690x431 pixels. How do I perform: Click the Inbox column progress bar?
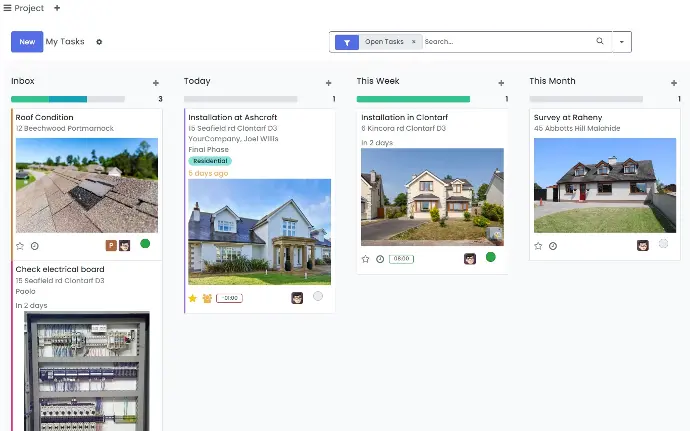point(68,99)
